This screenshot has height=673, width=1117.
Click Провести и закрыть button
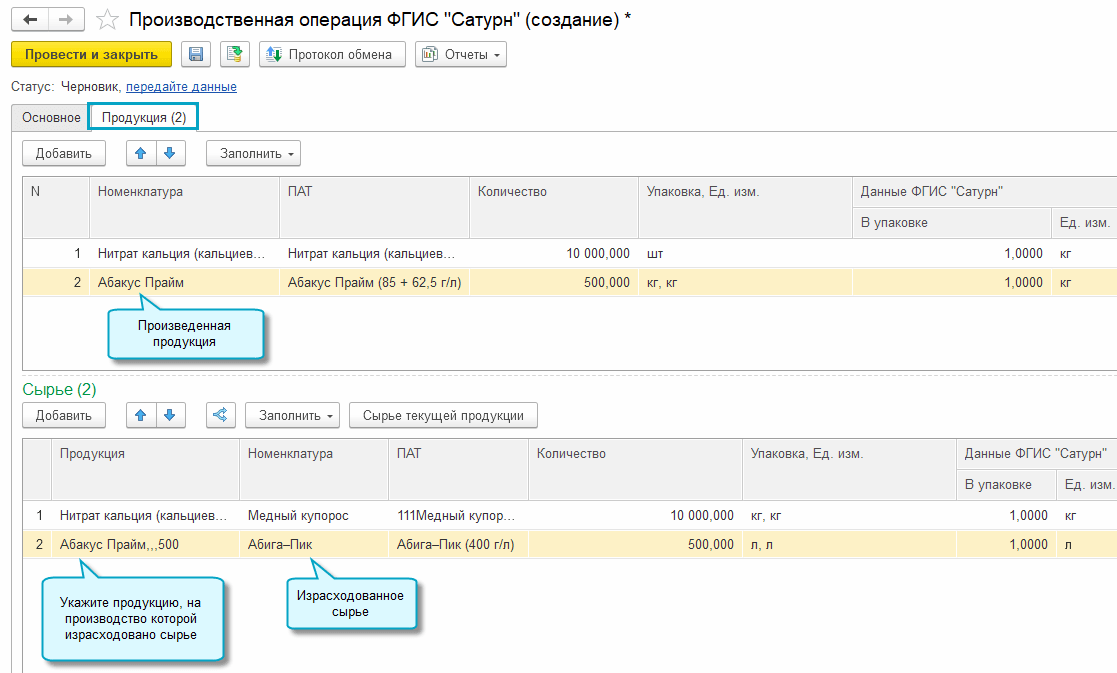pos(91,54)
